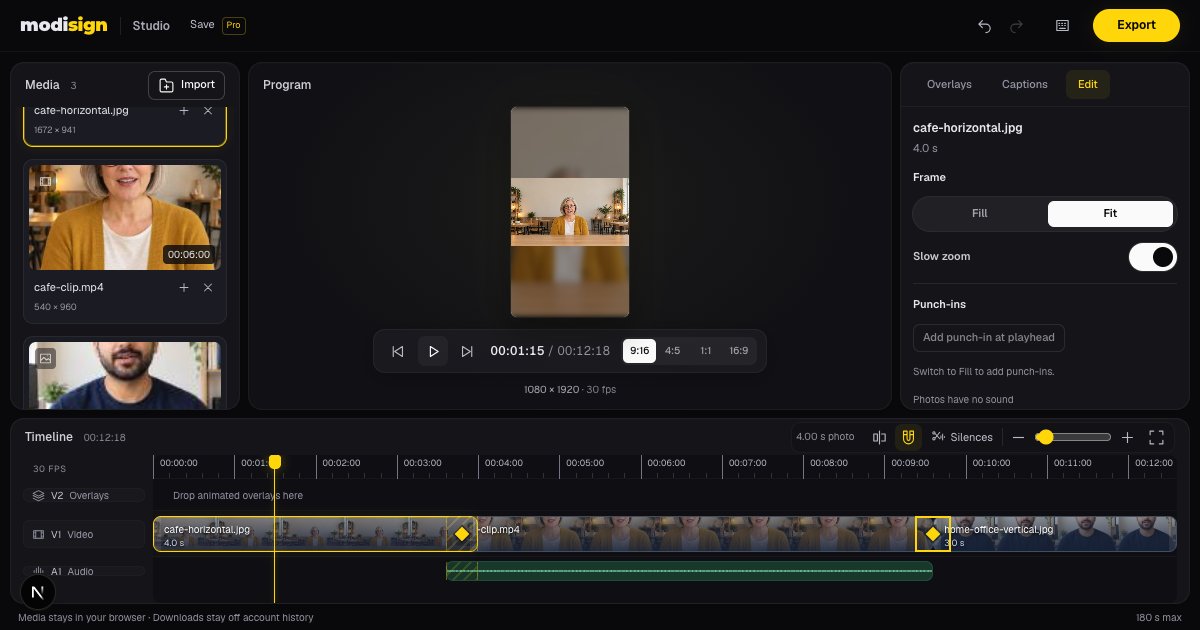
Task: Click the film icon on cafe-clip thumbnail
Action: pyautogui.click(x=45, y=181)
